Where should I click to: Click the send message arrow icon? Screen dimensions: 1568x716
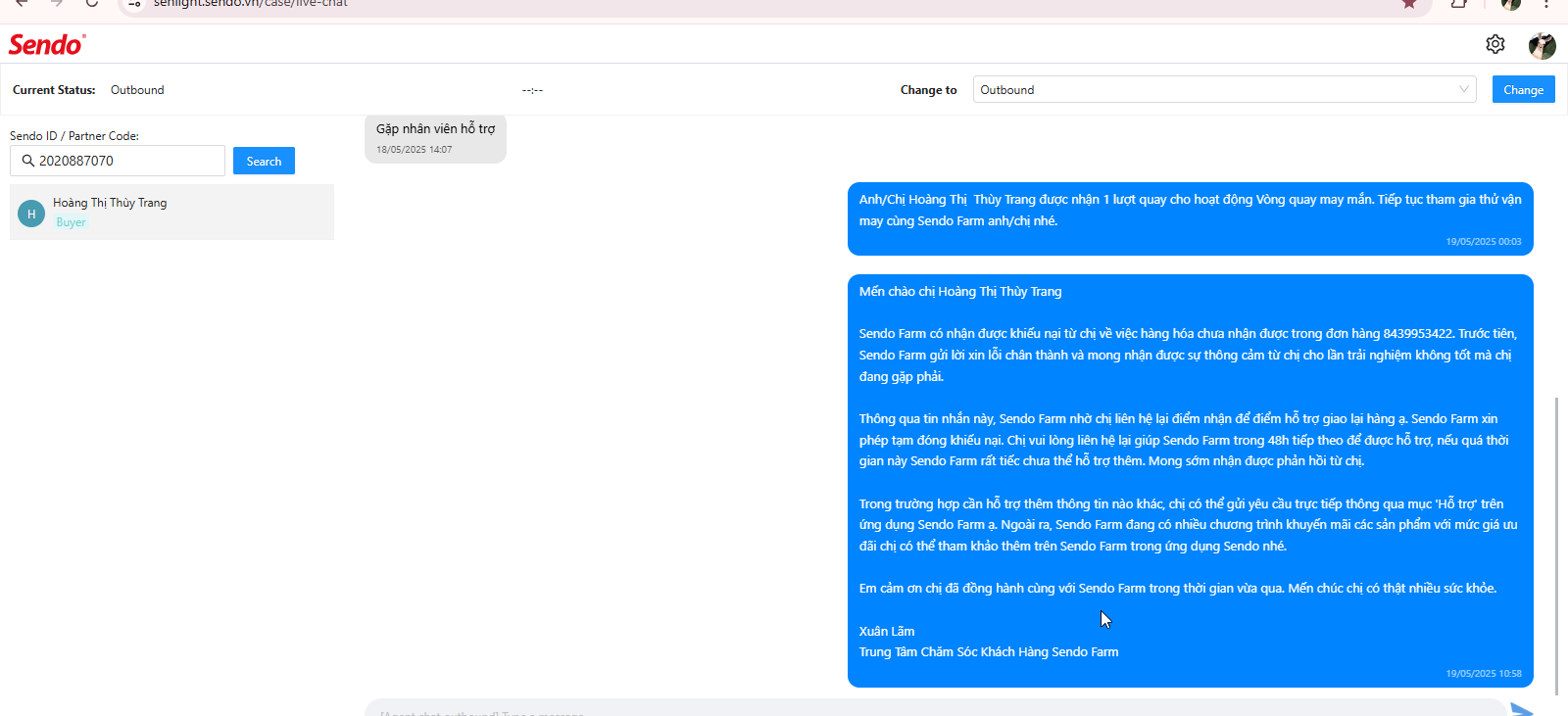click(1521, 709)
